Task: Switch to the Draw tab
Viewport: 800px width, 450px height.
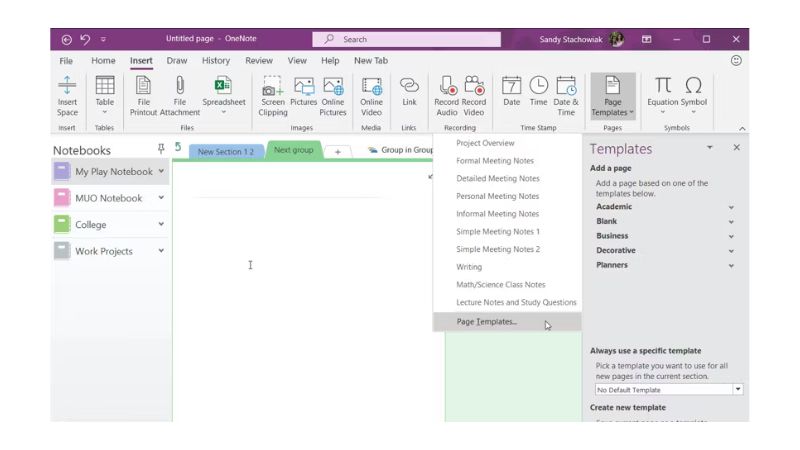Action: point(177,61)
